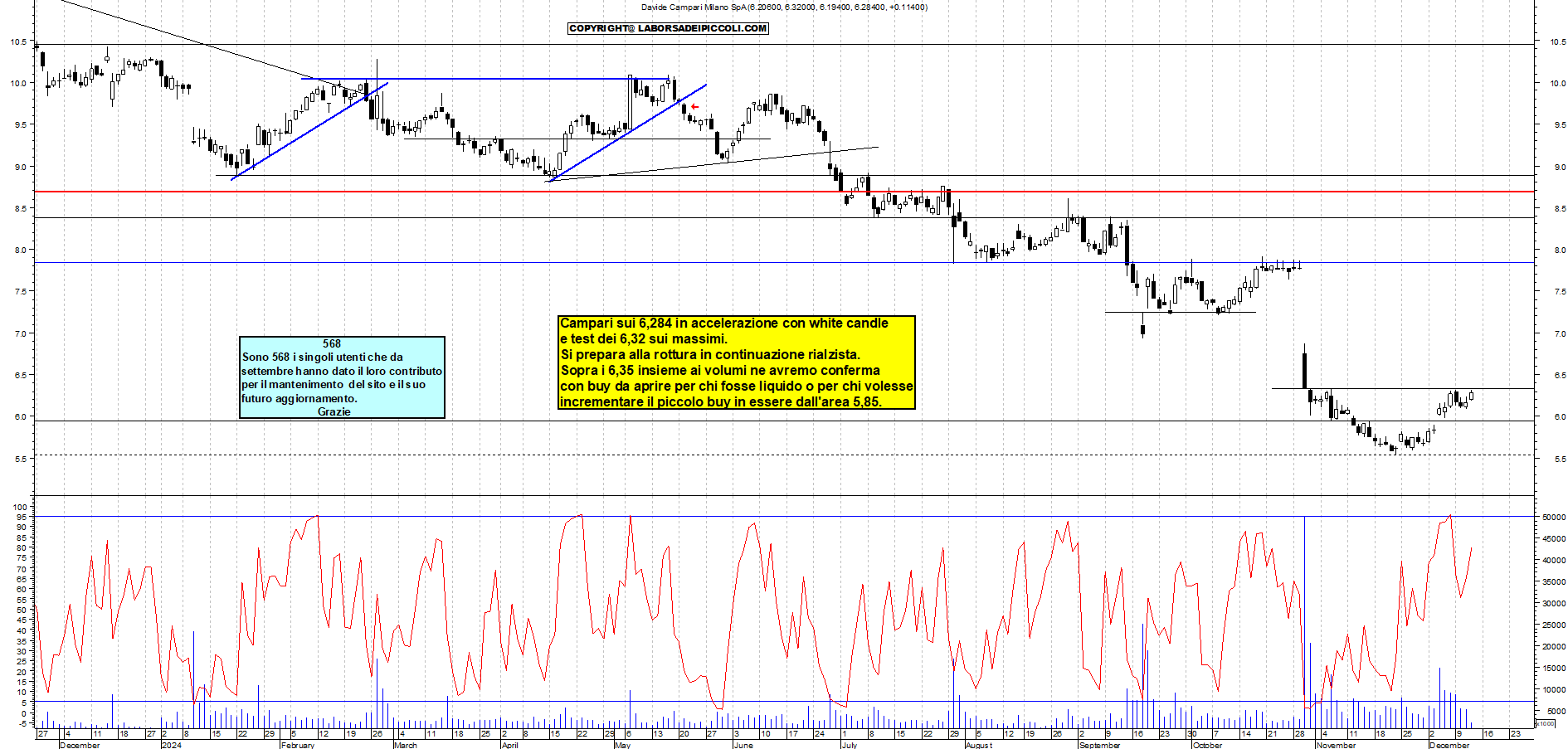Click 'e test dei 6,32 sui massimi.' line

[x=644, y=338]
